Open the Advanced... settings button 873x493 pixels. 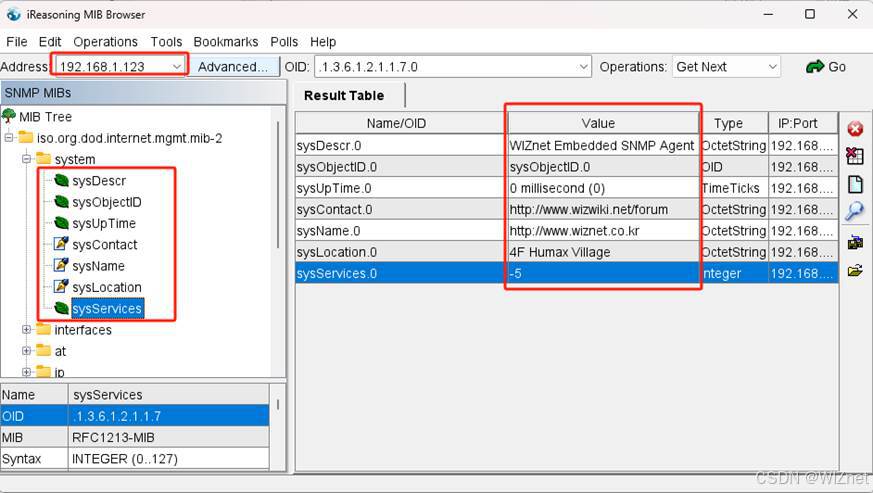pos(233,67)
